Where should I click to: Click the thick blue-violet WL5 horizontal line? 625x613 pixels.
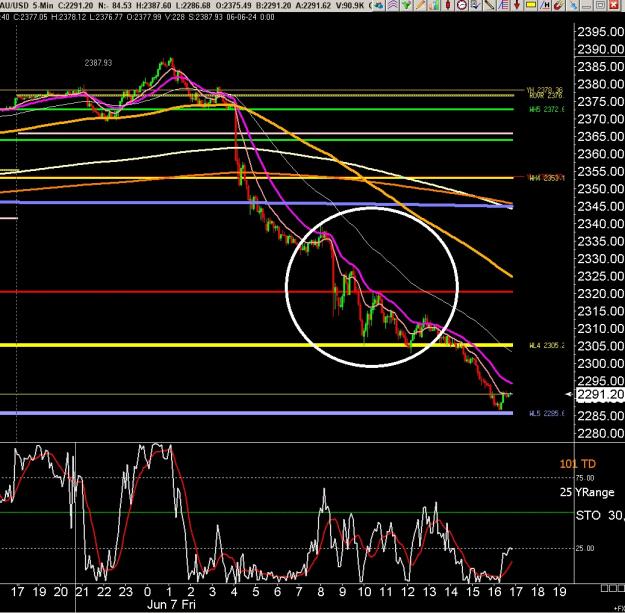[x=256, y=413]
